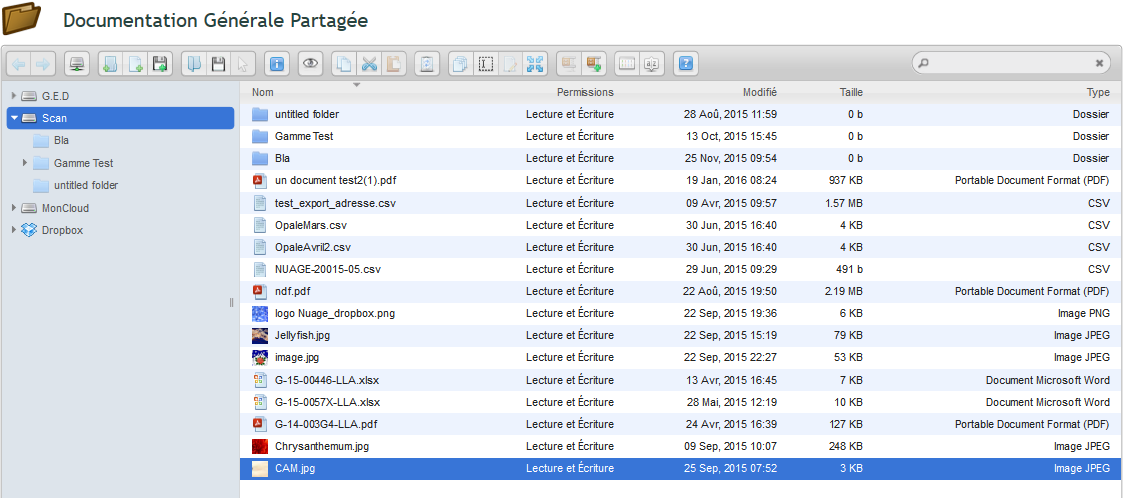Click the rename icon with text cursor
1130x498 pixels.
[486, 64]
